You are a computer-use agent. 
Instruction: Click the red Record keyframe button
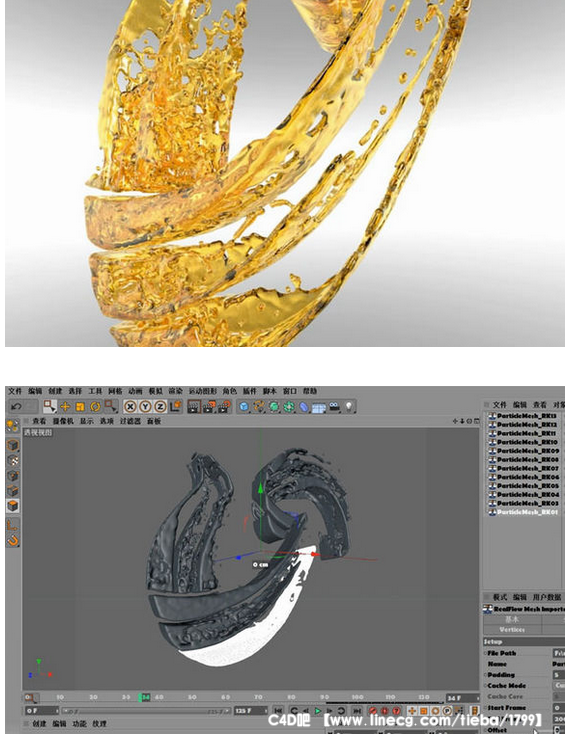pyautogui.click(x=373, y=711)
